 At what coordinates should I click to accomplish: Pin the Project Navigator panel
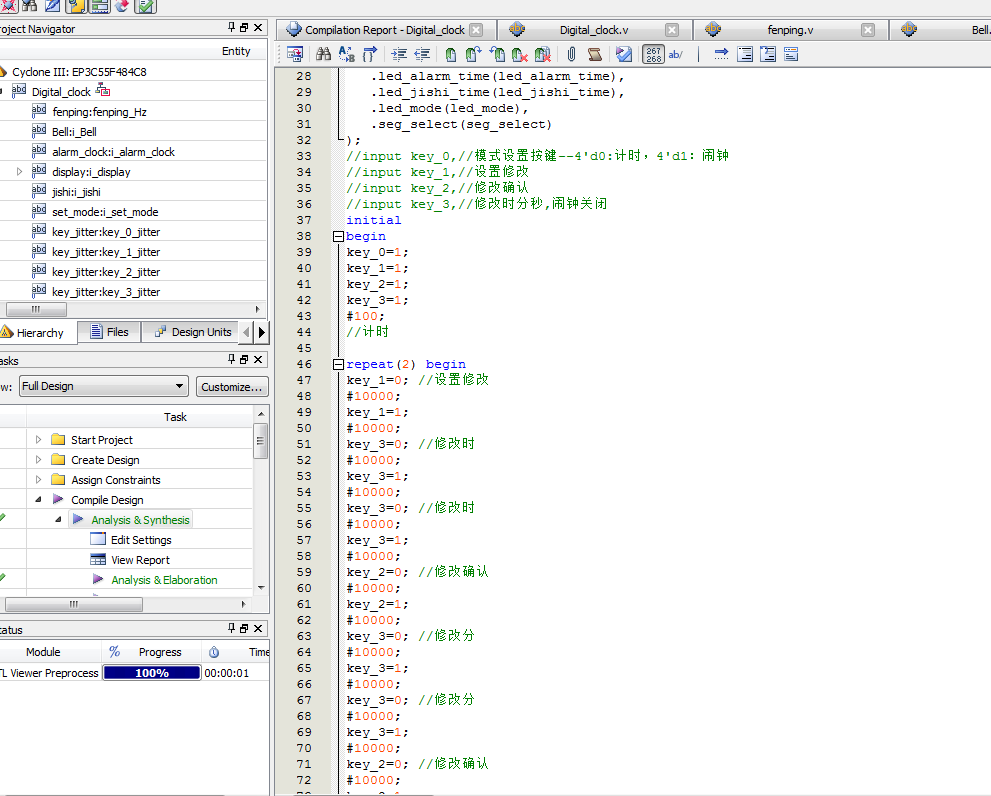coord(232,28)
